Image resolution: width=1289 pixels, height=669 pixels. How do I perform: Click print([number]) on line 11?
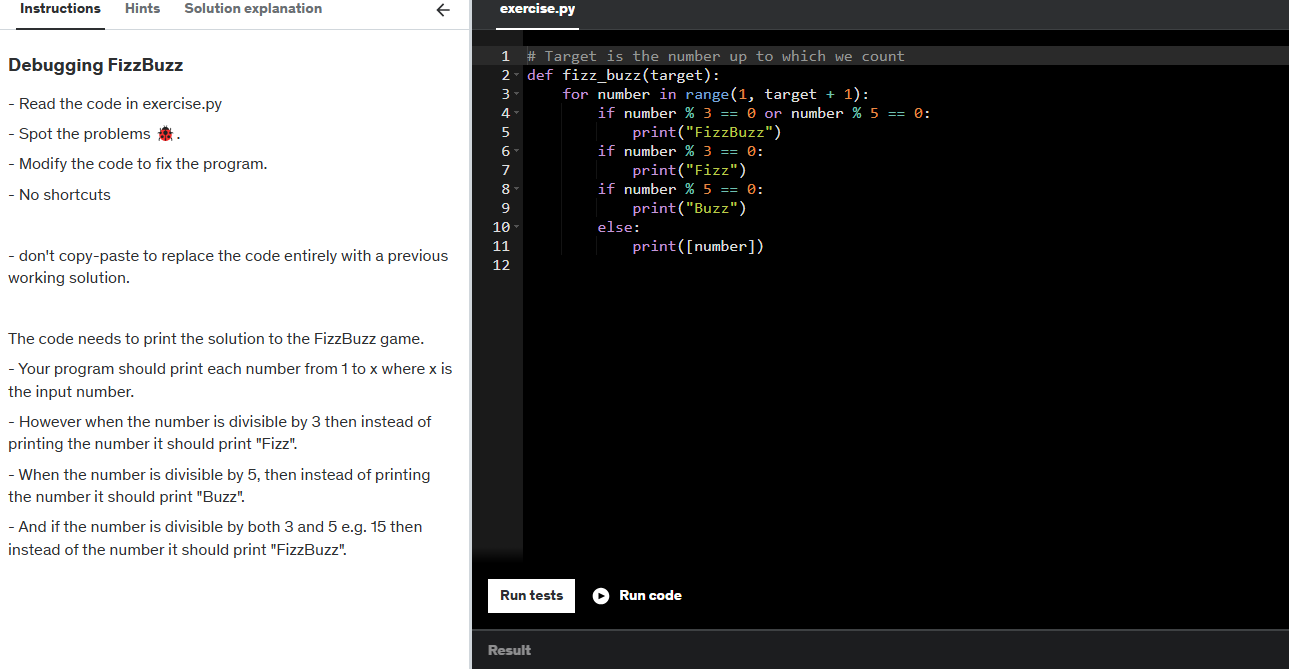(x=698, y=246)
